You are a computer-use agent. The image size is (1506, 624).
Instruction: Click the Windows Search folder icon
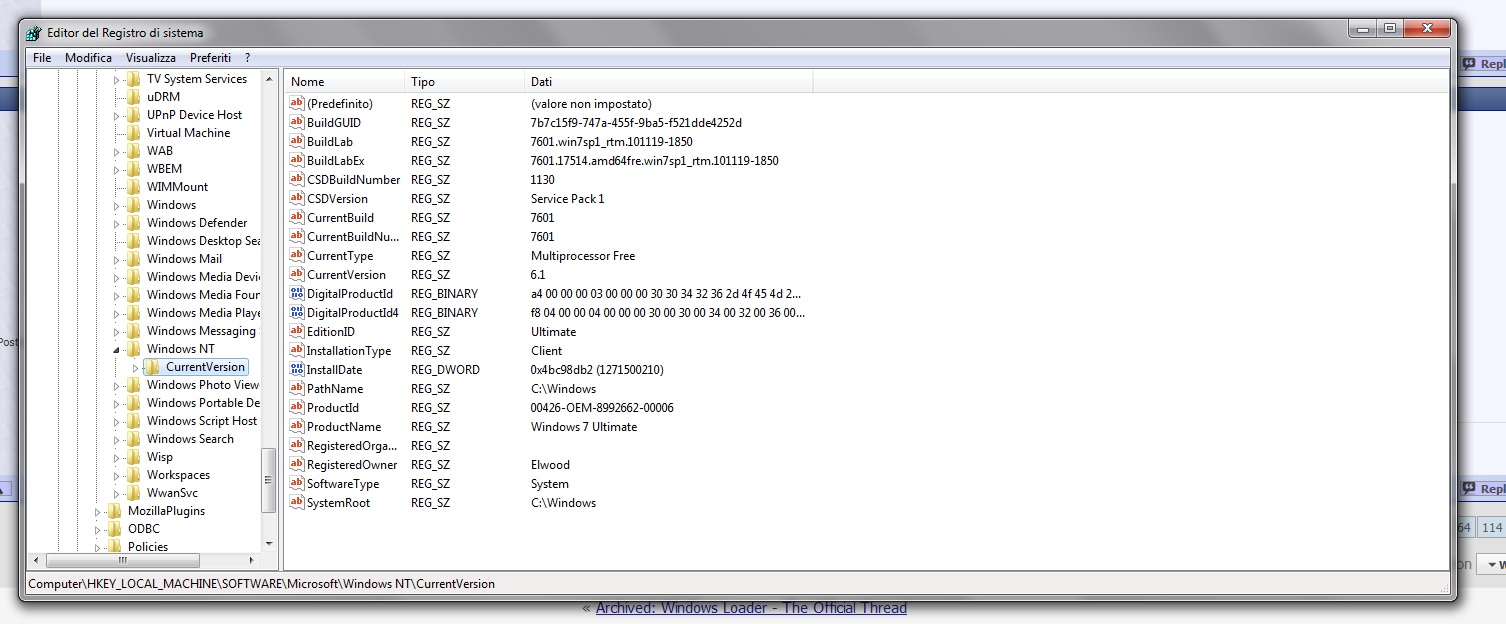tap(134, 439)
